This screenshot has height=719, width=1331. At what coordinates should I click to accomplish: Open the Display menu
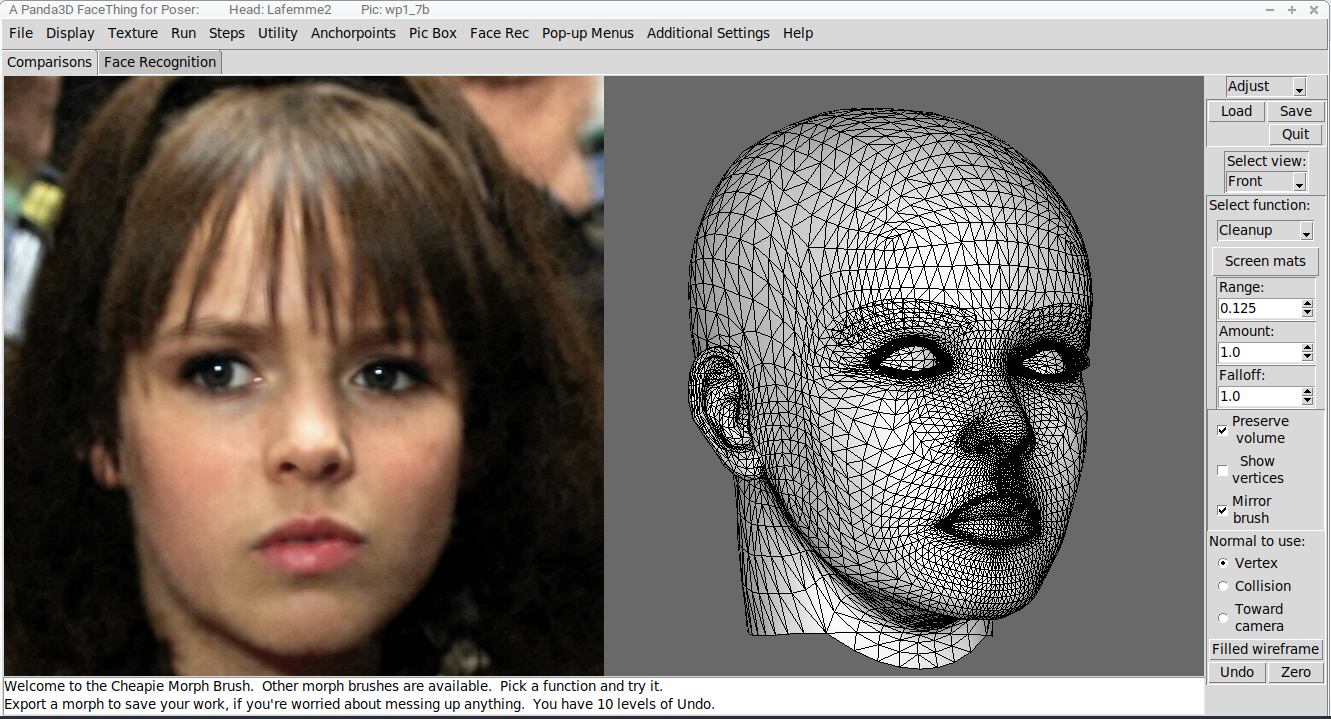coord(70,33)
